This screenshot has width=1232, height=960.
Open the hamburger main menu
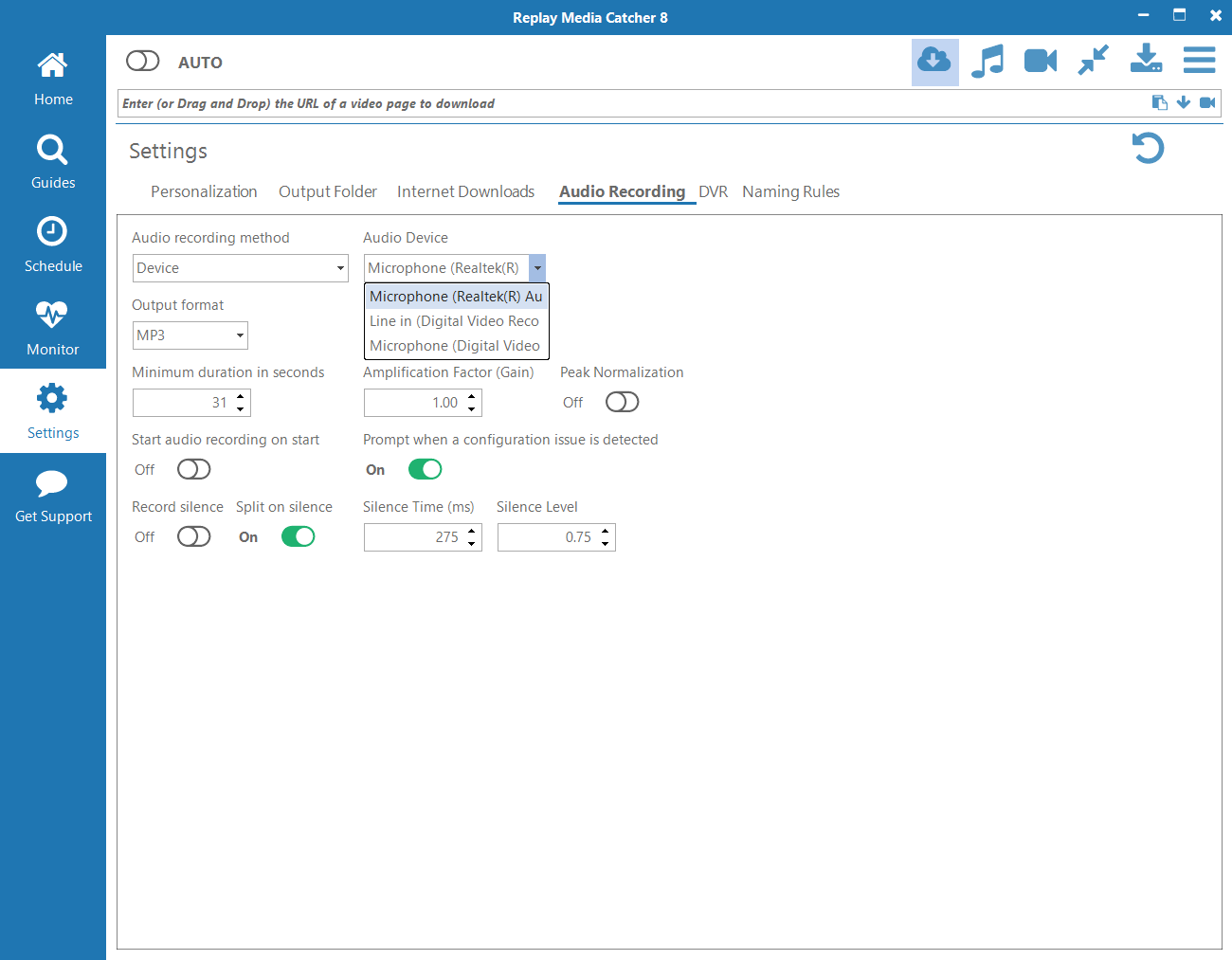coord(1200,60)
